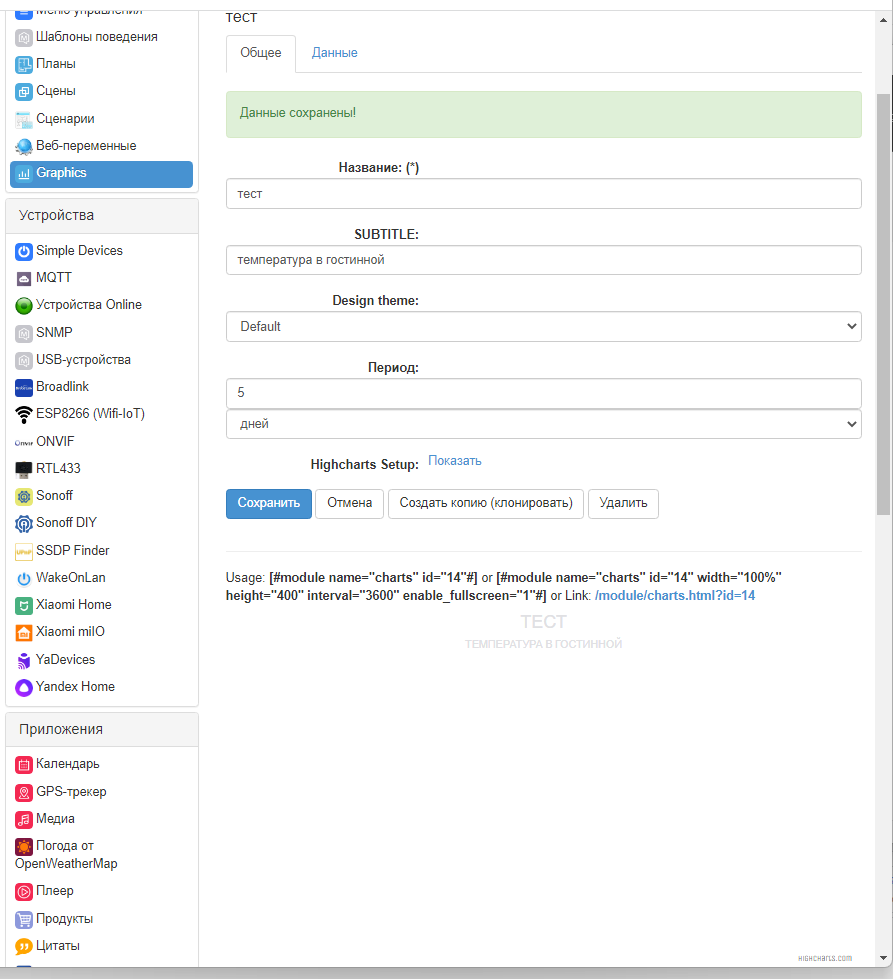
Task: Open the Веб-переменные globe icon
Action: click(x=24, y=146)
